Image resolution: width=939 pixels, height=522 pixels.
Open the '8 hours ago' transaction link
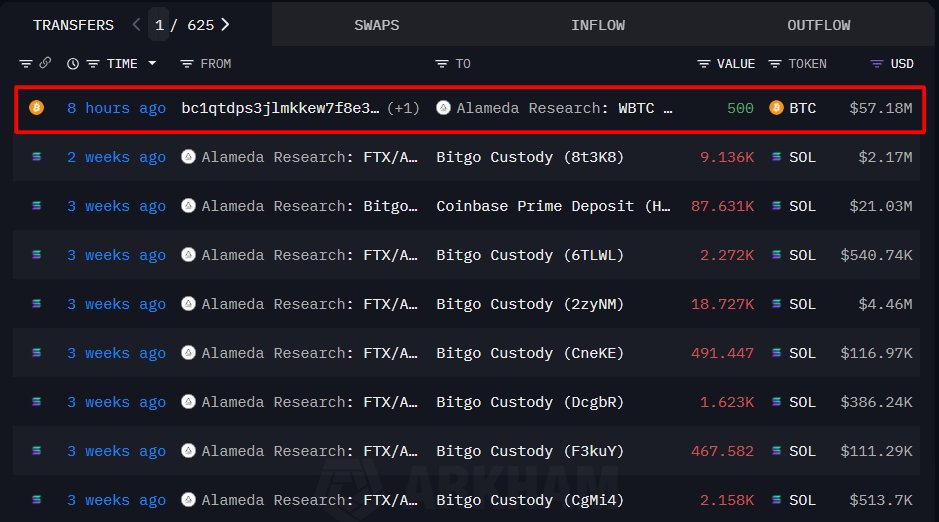pyautogui.click(x=116, y=108)
